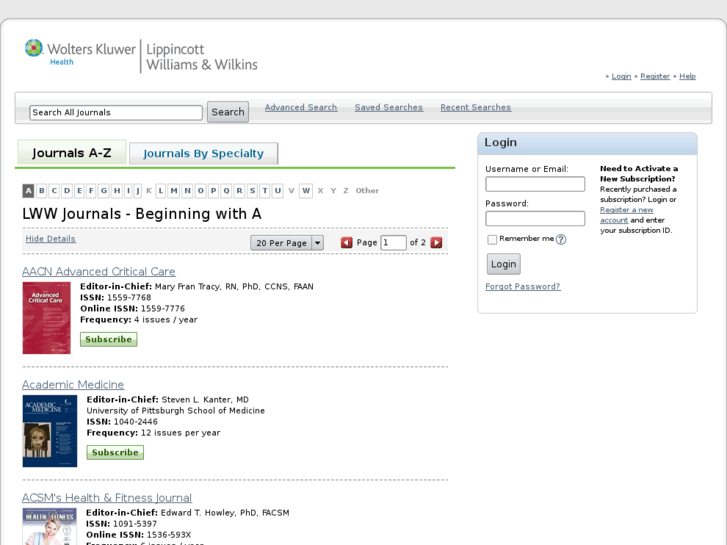
Task: Select letter P in alphabet index
Action: [x=213, y=191]
